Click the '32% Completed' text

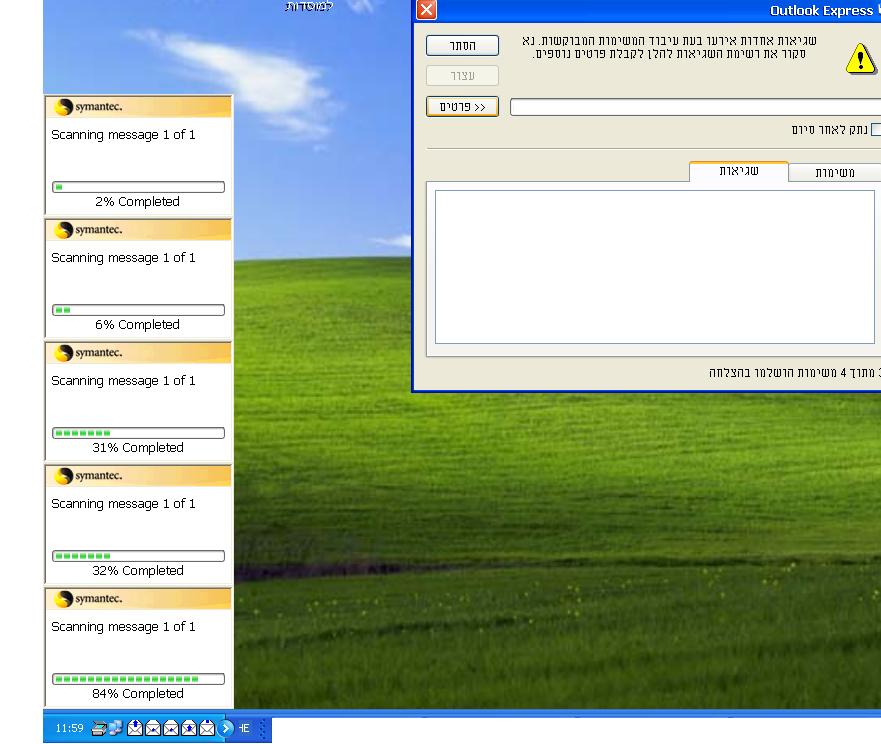tap(138, 571)
